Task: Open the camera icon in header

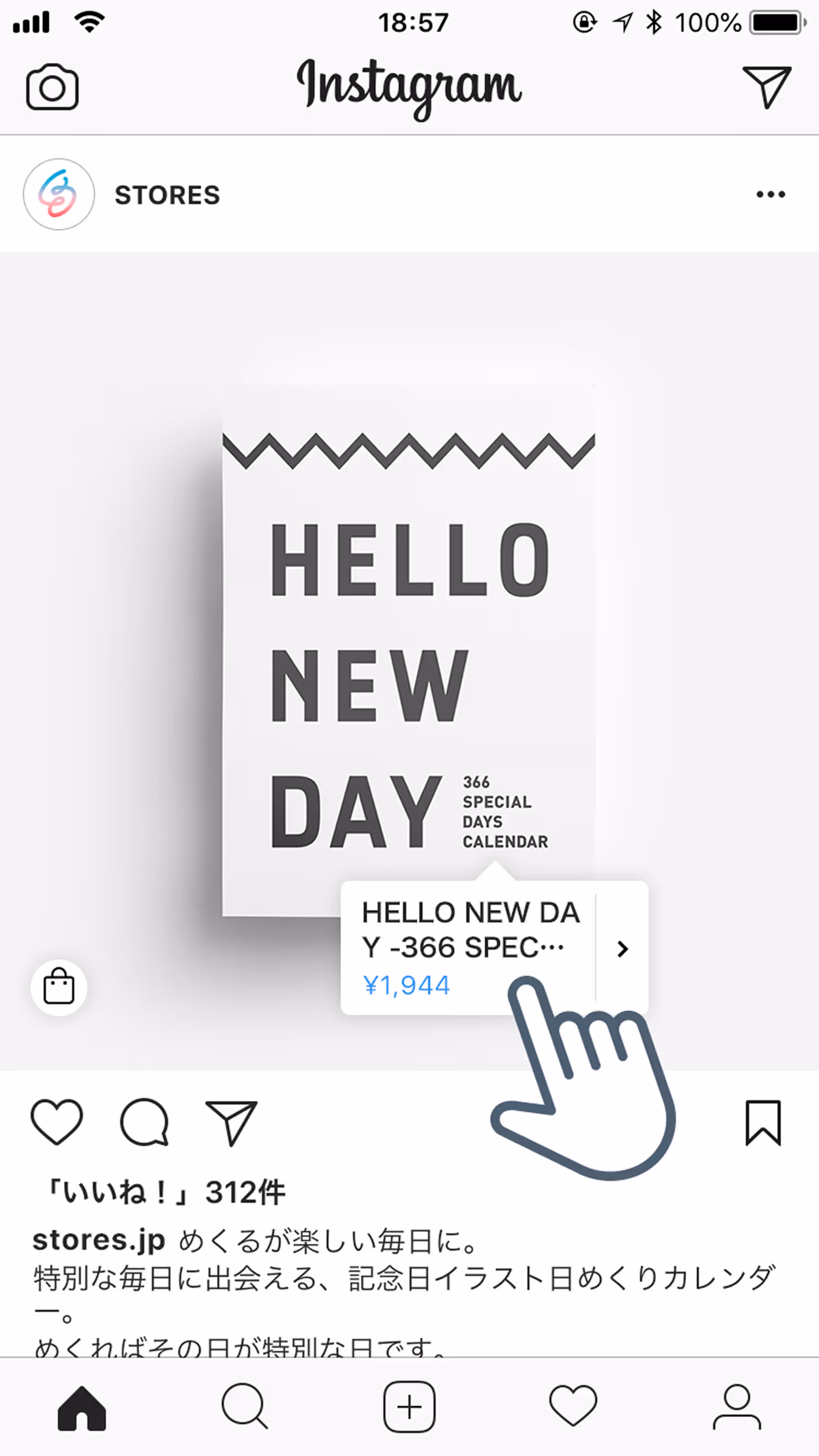Action: [x=52, y=87]
